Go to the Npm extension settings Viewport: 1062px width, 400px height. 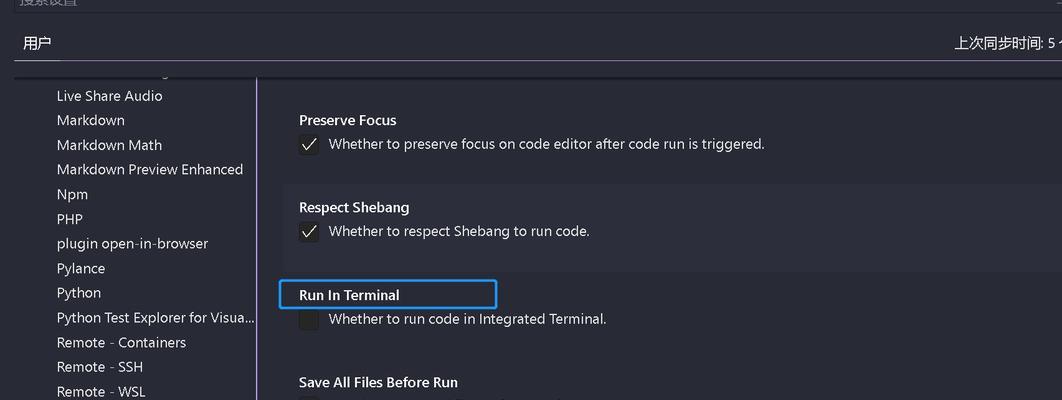[x=72, y=195]
